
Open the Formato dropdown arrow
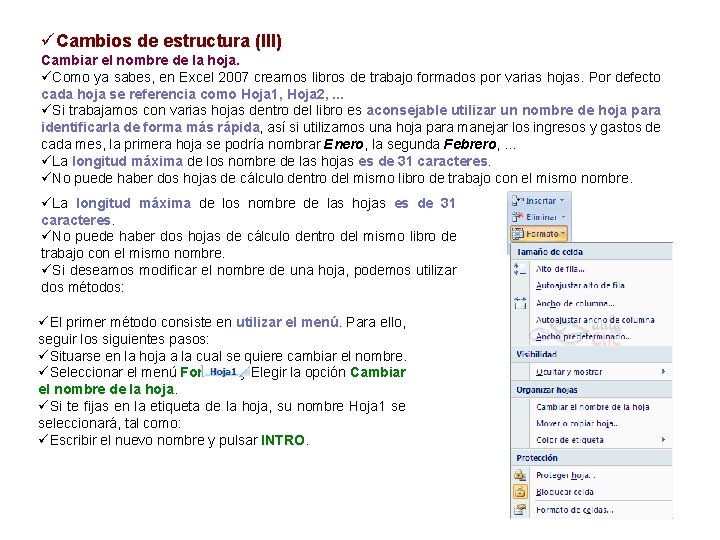tap(562, 234)
